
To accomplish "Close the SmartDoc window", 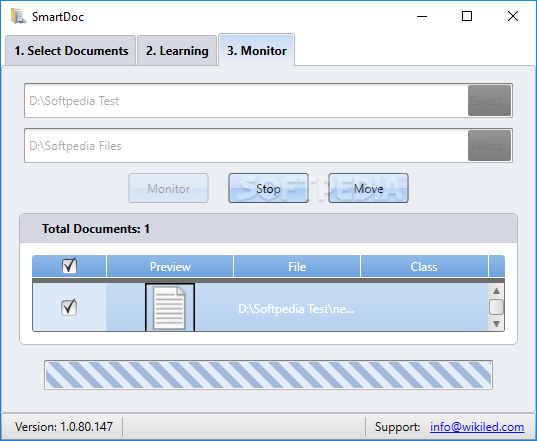I will pyautogui.click(x=513, y=16).
